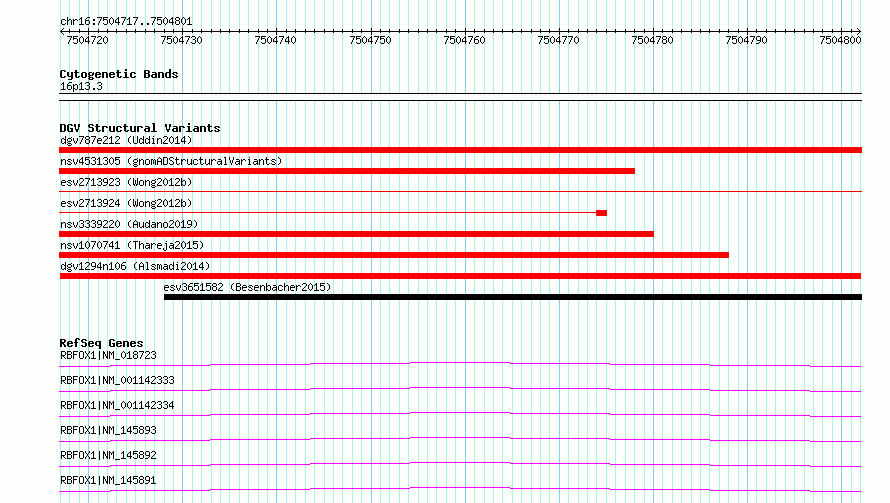The image size is (890, 503).
Task: Click the magenta line of RBFOX1|NM_145892
Action: [x=460, y=464]
